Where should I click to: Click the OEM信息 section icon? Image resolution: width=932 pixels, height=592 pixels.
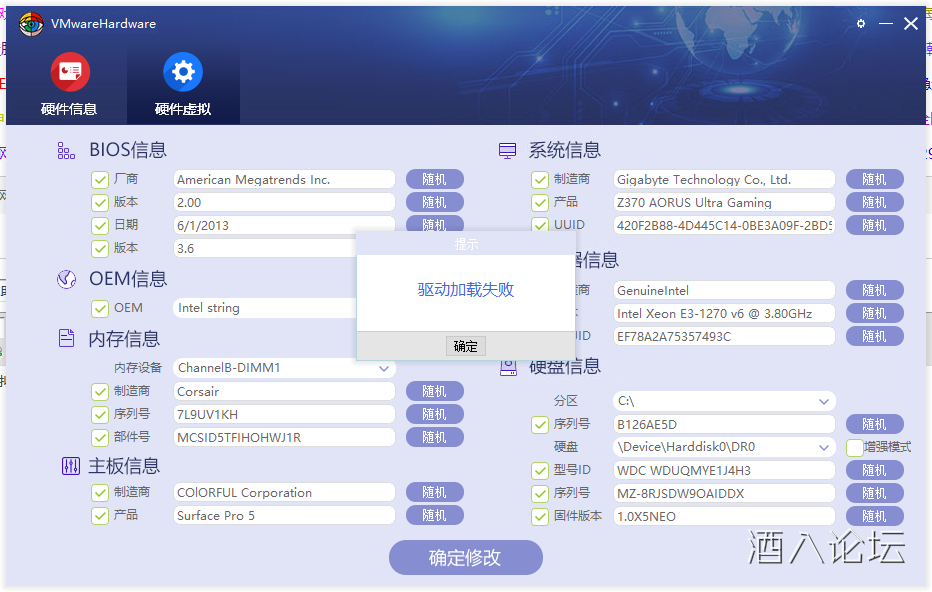pos(66,279)
